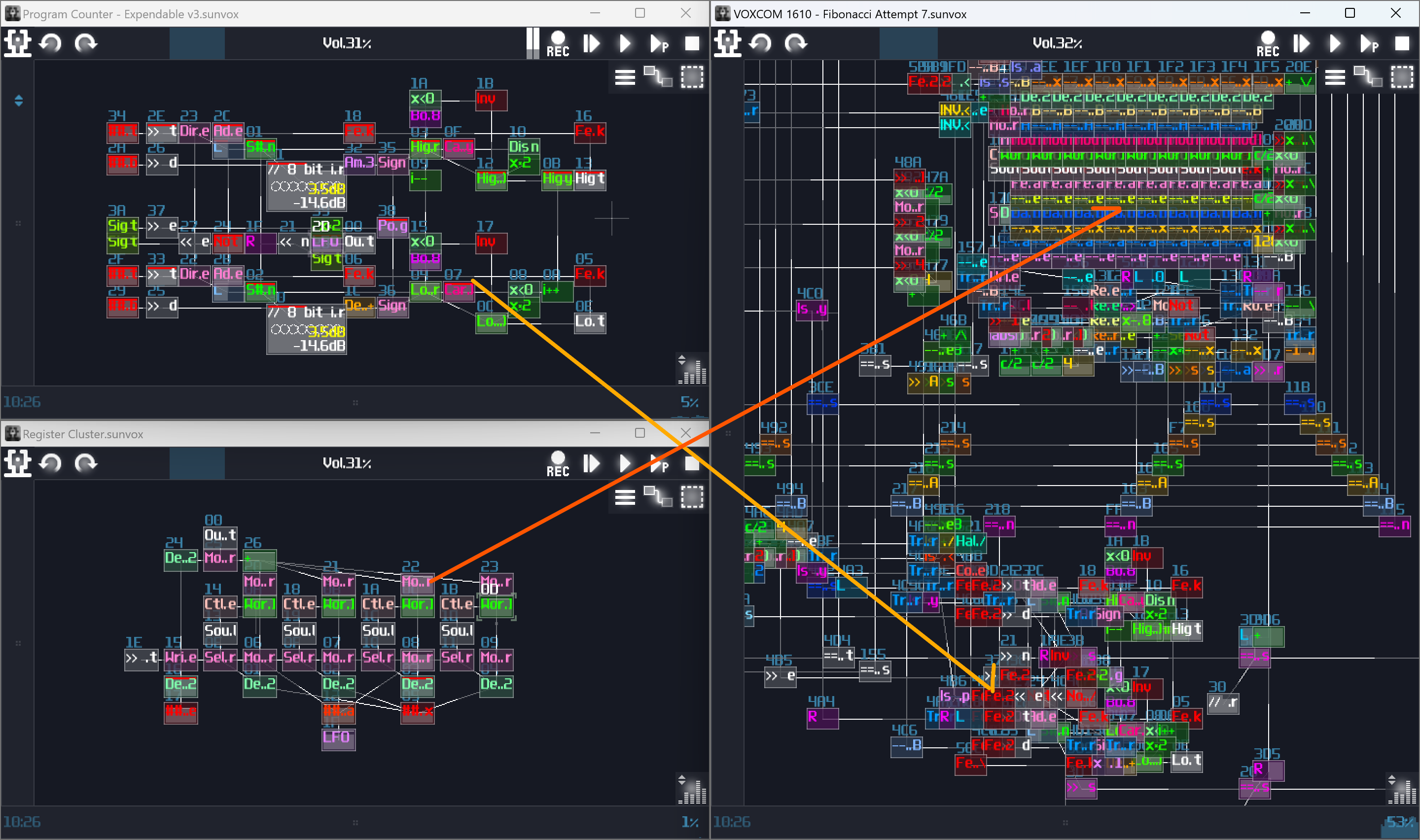Stop playback in VOXCOM 1610 window
The height and width of the screenshot is (840, 1420).
tap(1402, 43)
